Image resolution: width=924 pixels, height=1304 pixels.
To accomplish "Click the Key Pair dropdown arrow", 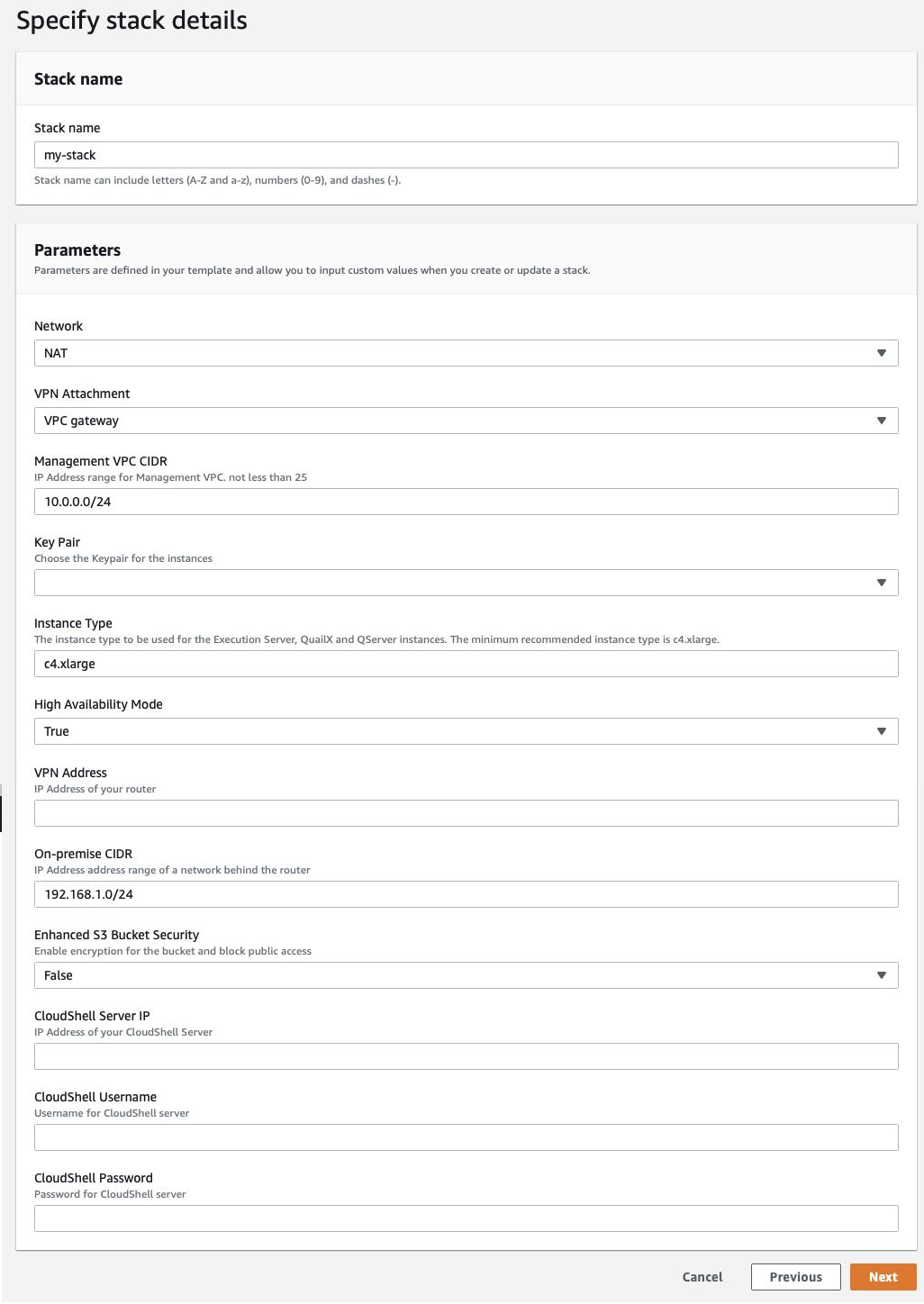I will click(x=881, y=583).
